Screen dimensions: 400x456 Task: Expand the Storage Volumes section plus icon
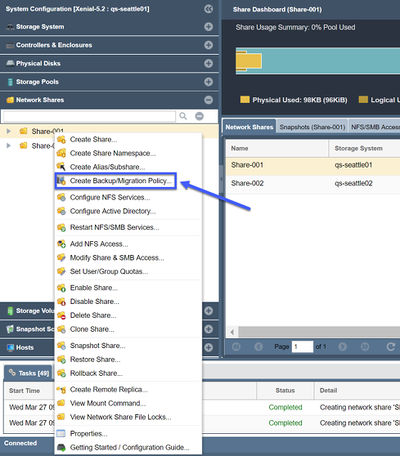(209, 311)
